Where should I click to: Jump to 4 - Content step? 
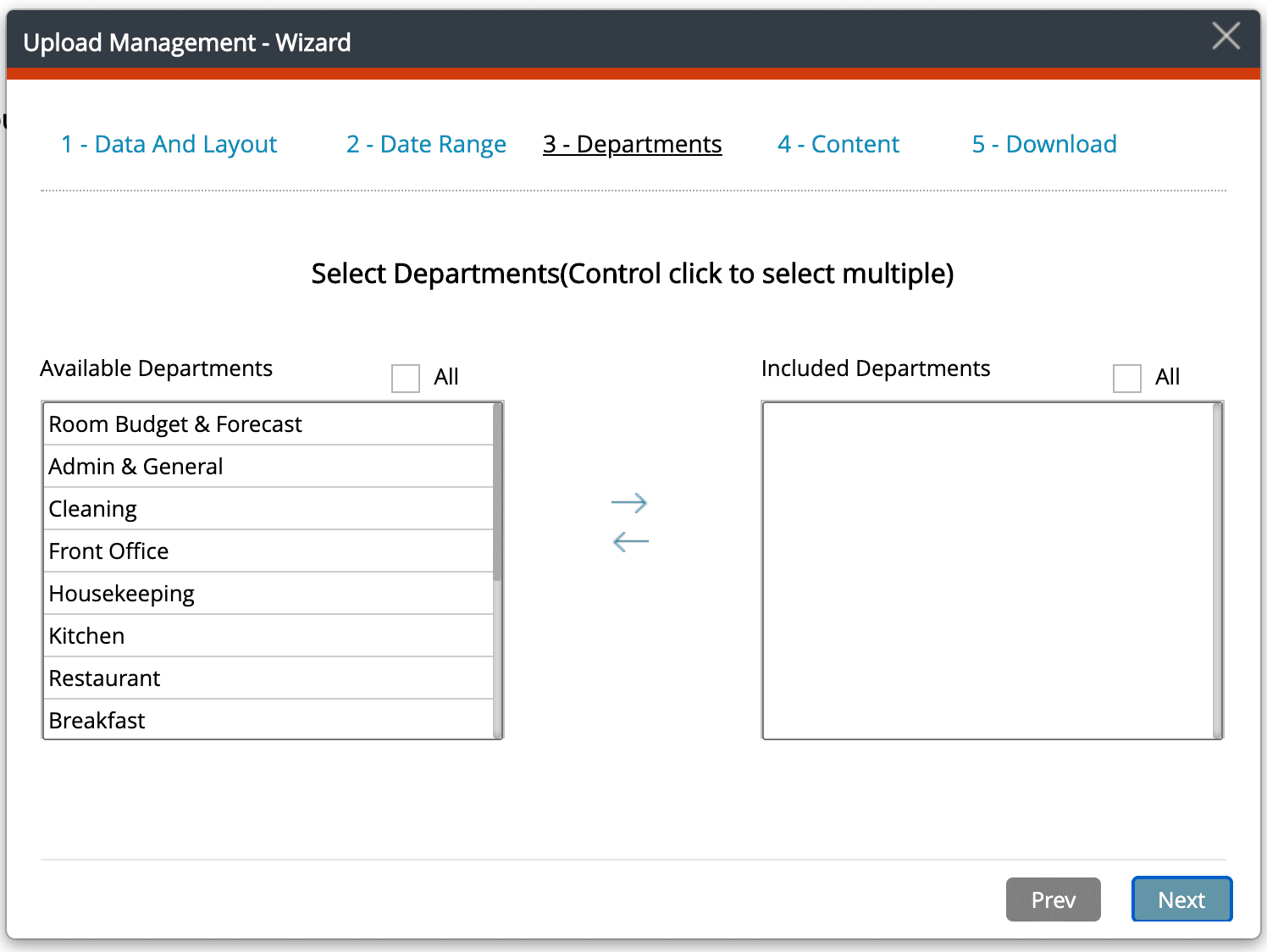coord(838,144)
